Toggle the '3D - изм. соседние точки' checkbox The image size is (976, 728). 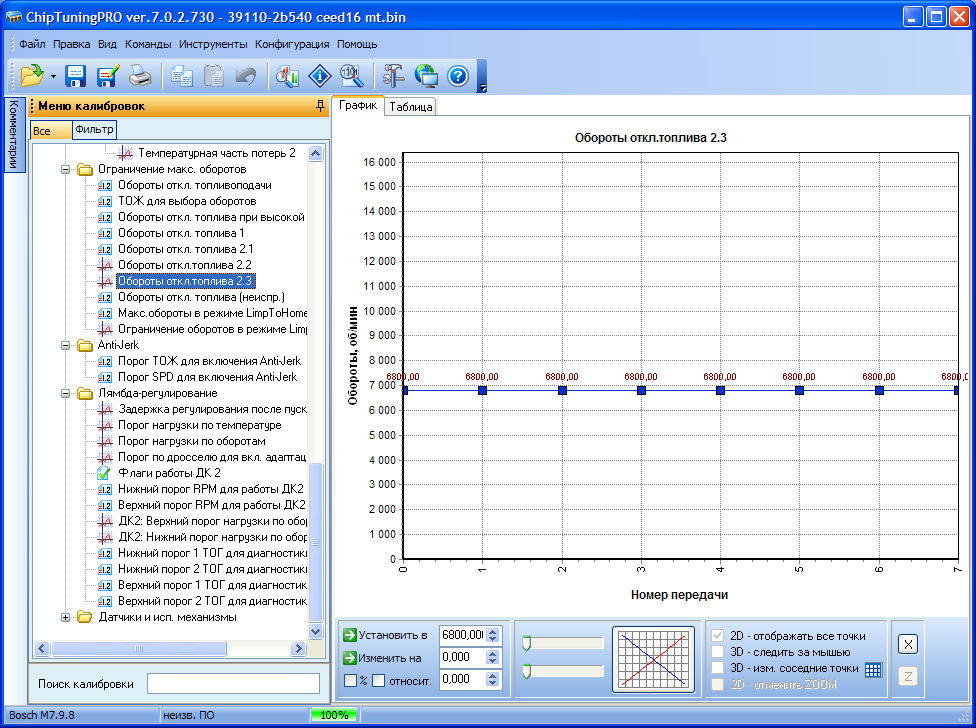click(717, 668)
